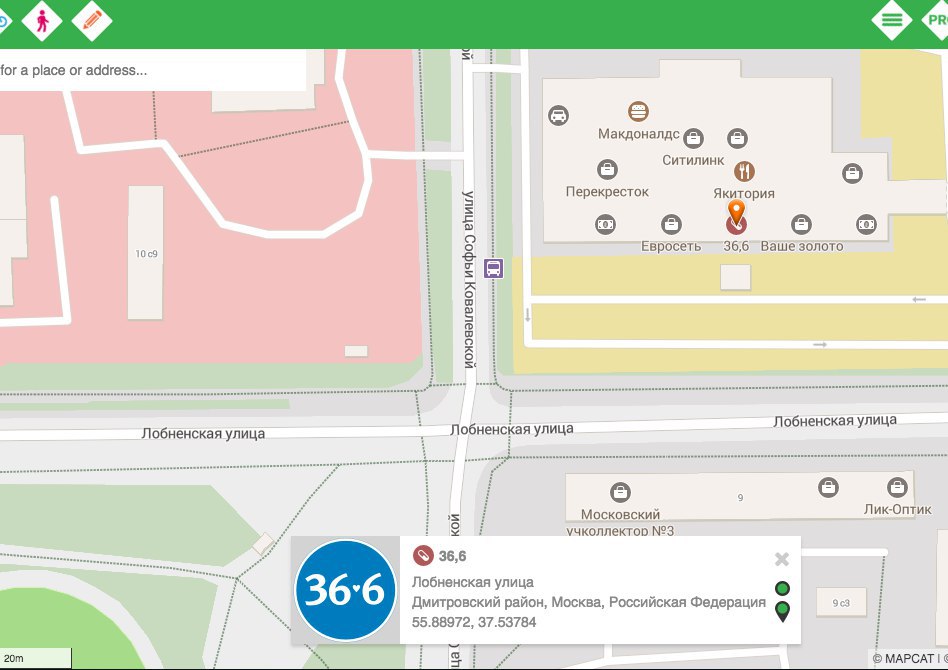This screenshot has width=948, height=670.
Task: Click the Ваше золото shop marker
Action: [x=801, y=224]
